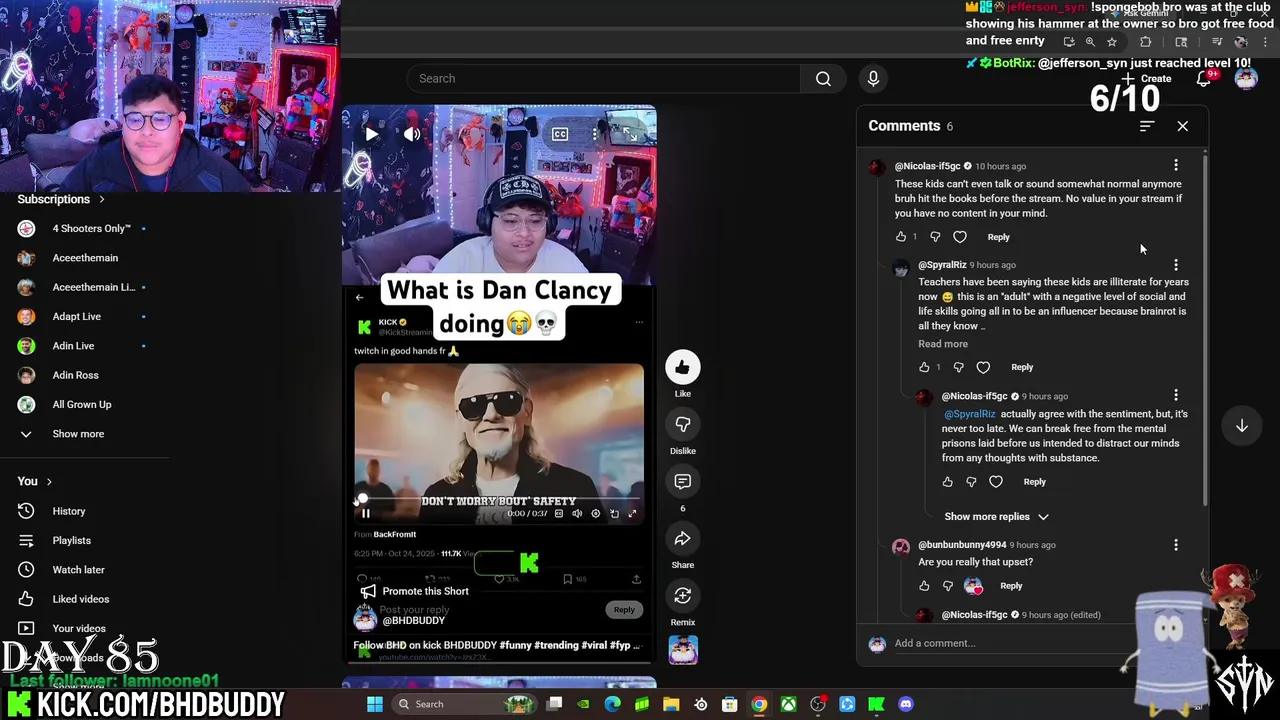Image resolution: width=1280 pixels, height=720 pixels.
Task: Open Aceeethemain subscription
Action: (84, 258)
